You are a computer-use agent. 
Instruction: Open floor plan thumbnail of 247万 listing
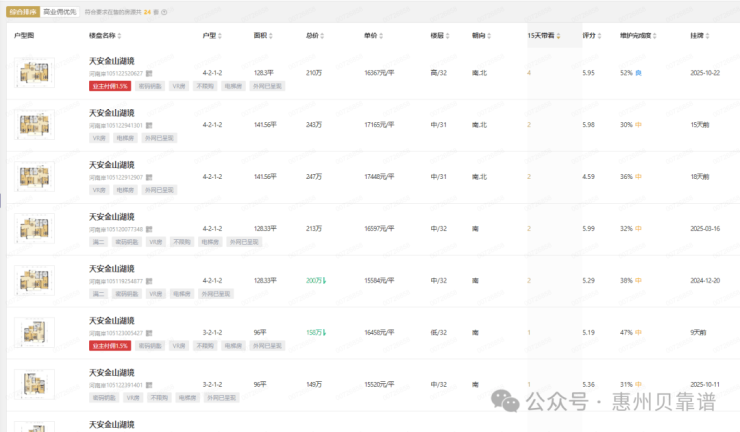tap(35, 177)
